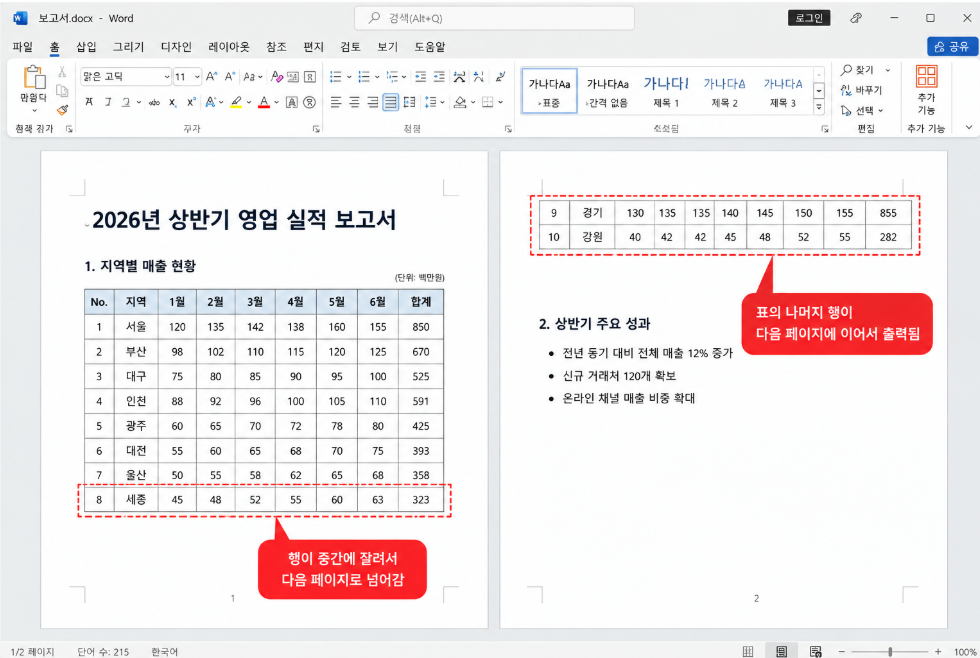Apply the 제목 3 style
This screenshot has width=980, height=658.
point(782,92)
